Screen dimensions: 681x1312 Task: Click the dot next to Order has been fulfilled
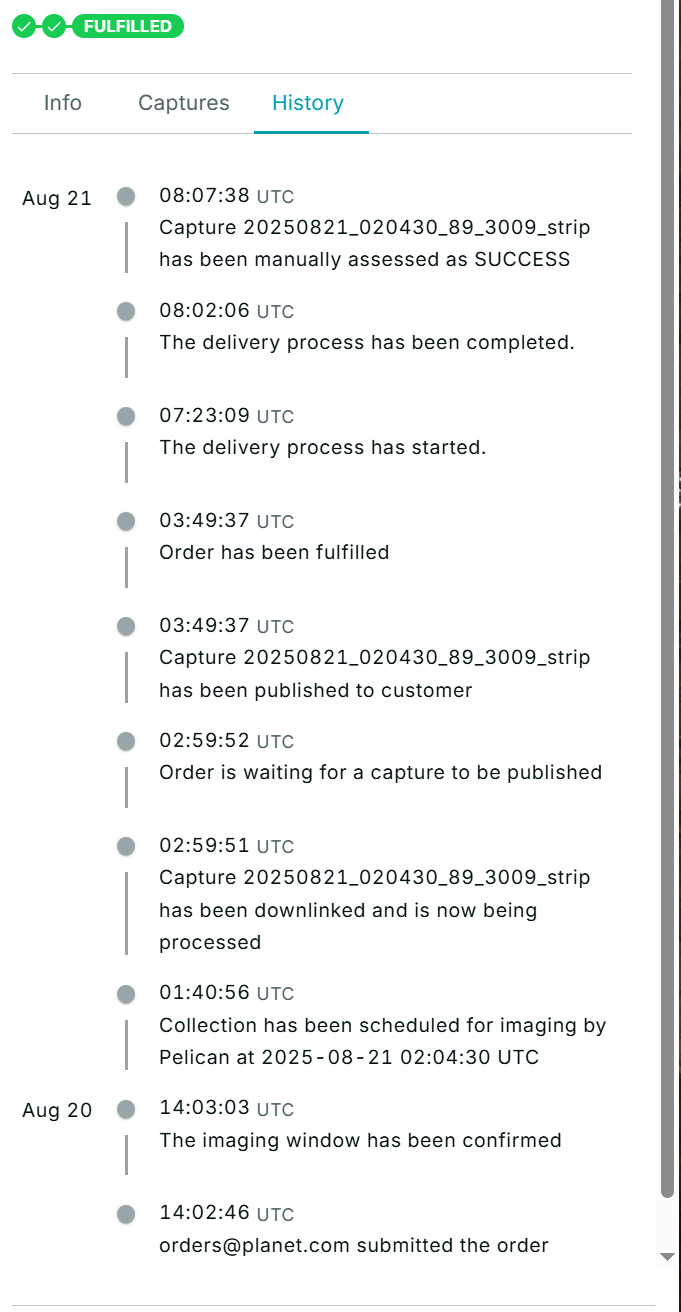pyautogui.click(x=126, y=521)
